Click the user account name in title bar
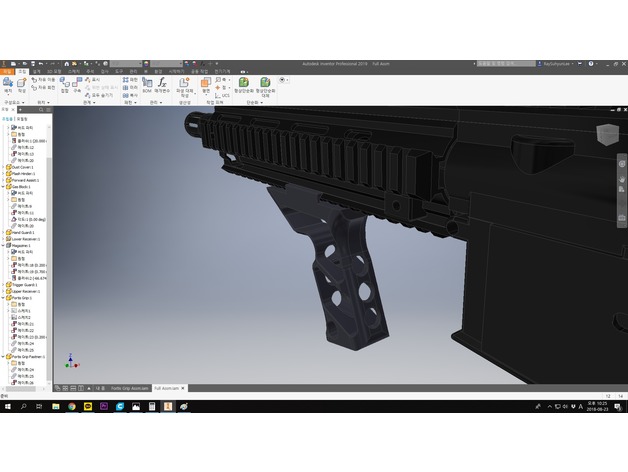The height and width of the screenshot is (472, 628). pos(556,64)
